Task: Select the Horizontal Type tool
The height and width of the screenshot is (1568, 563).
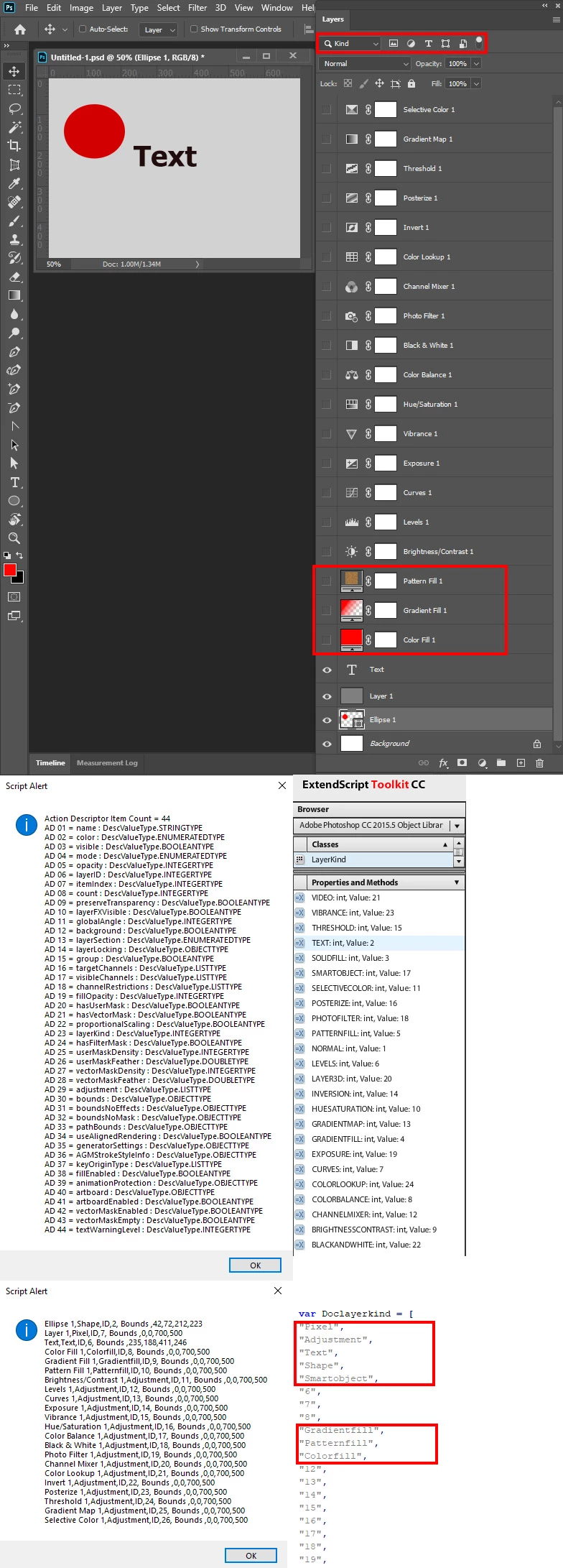Action: click(14, 482)
